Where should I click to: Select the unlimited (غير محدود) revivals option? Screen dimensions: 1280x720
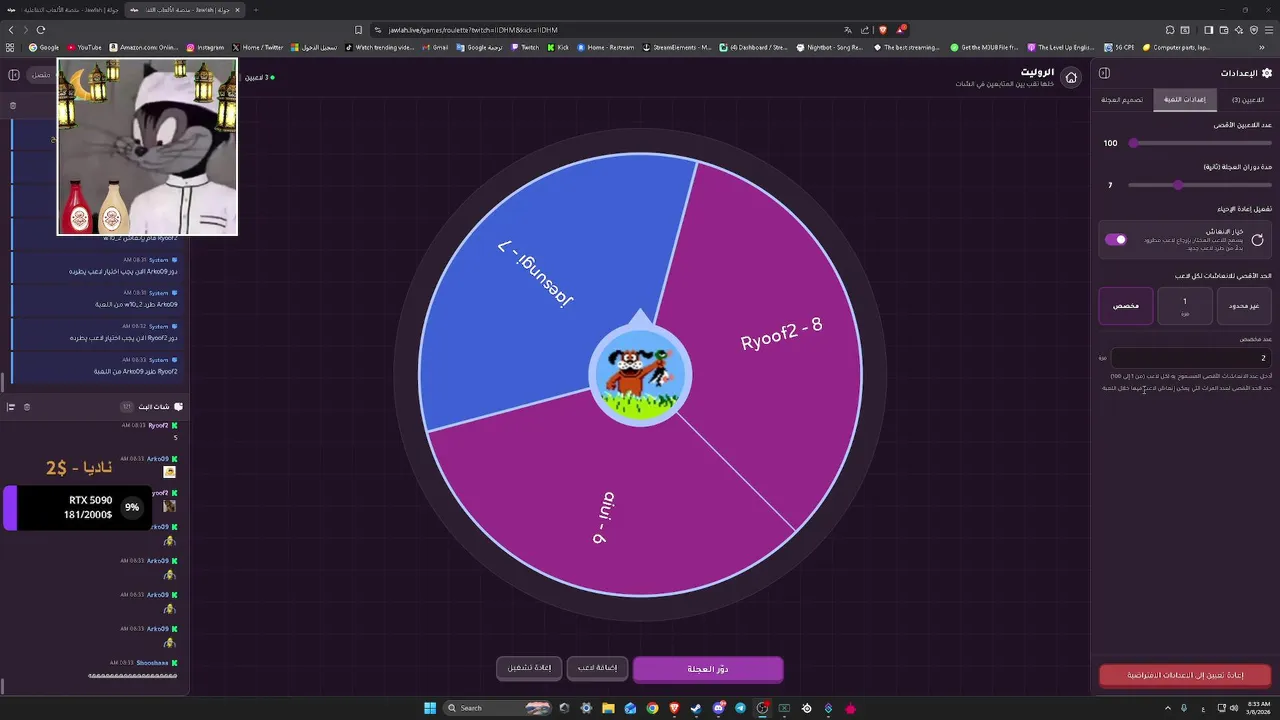1244,306
